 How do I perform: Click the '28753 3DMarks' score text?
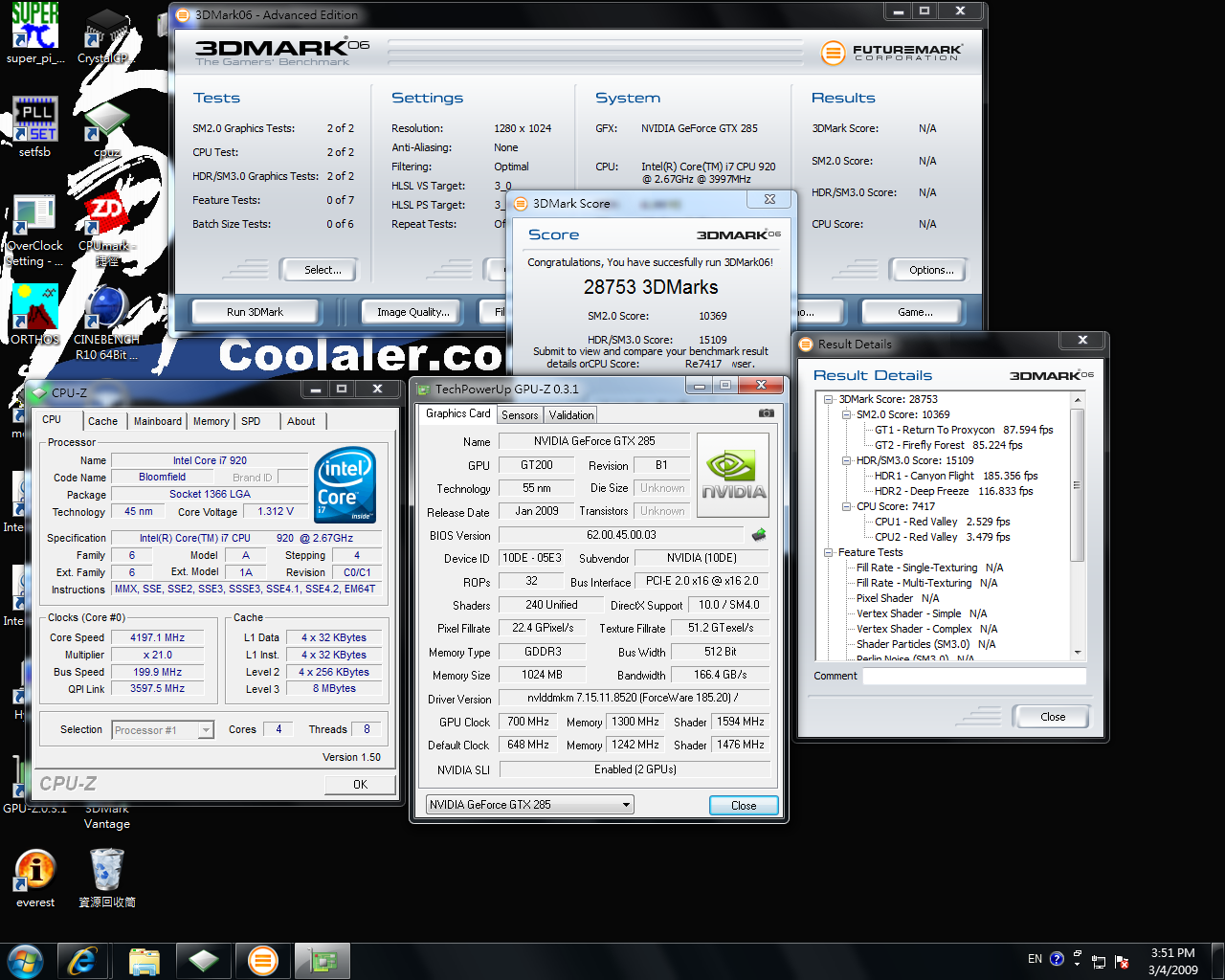[x=651, y=287]
